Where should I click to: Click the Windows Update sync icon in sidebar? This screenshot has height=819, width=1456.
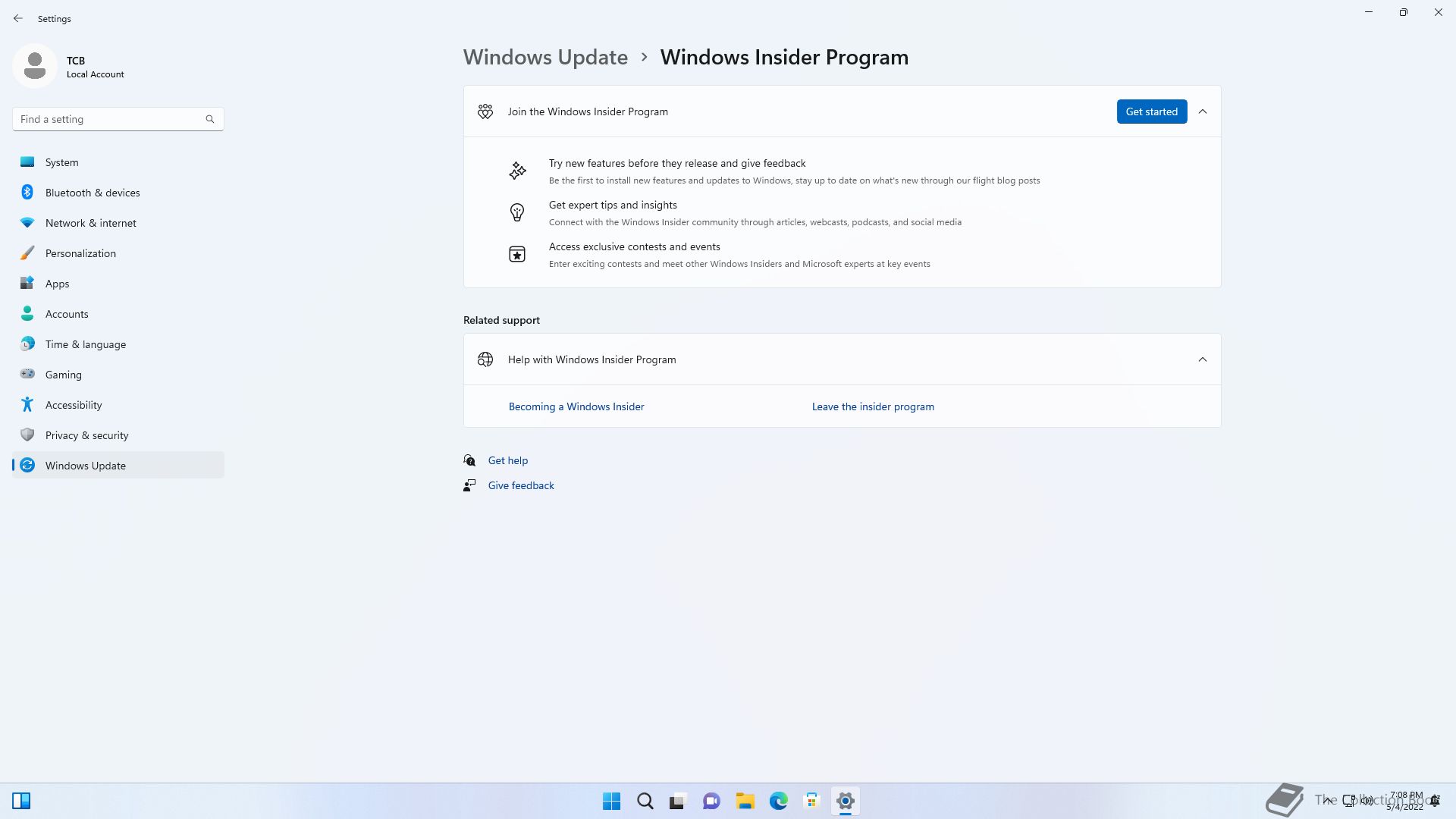tap(27, 466)
